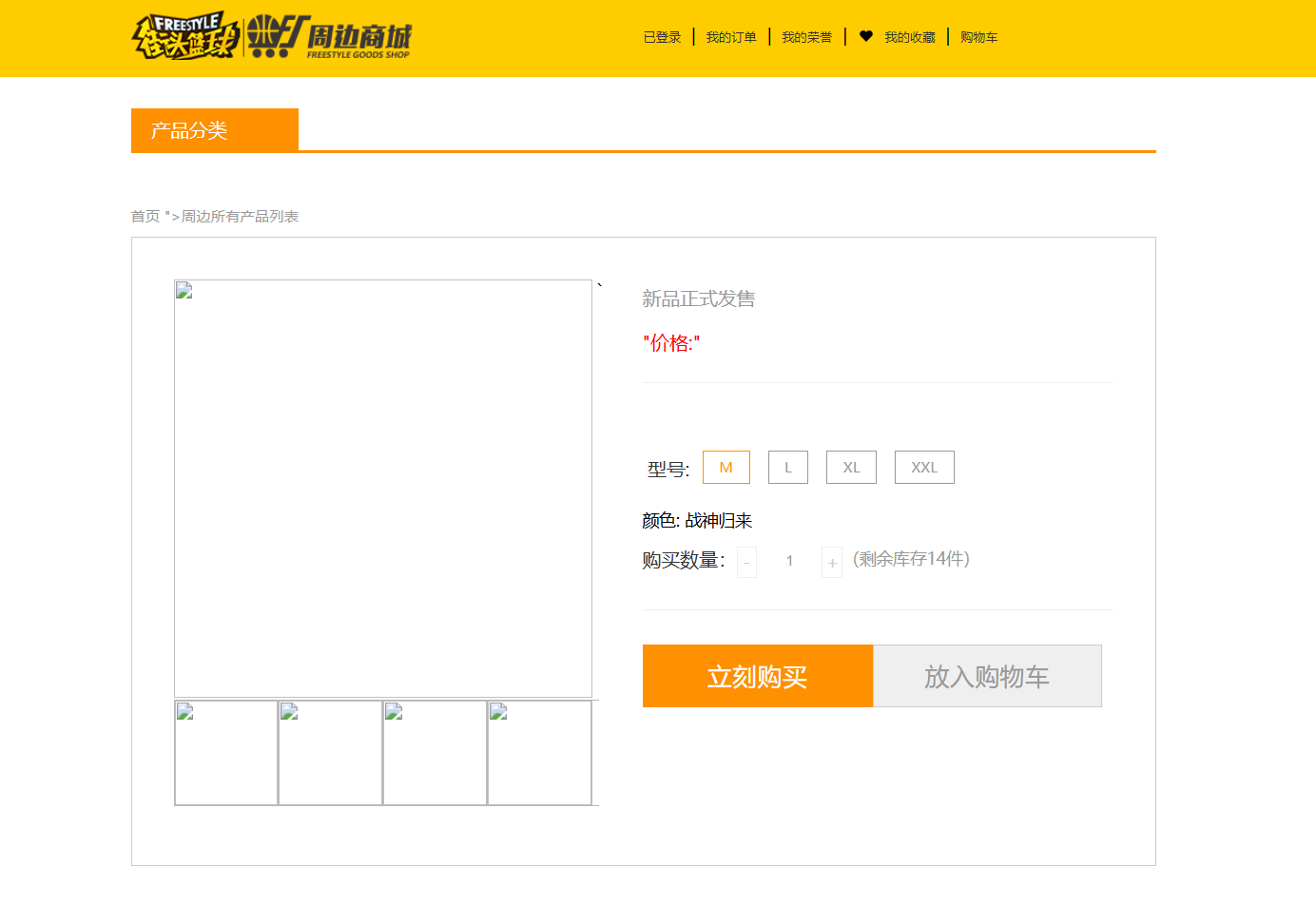The width and height of the screenshot is (1316, 905).
Task: Select the third product thumbnail
Action: [x=435, y=753]
